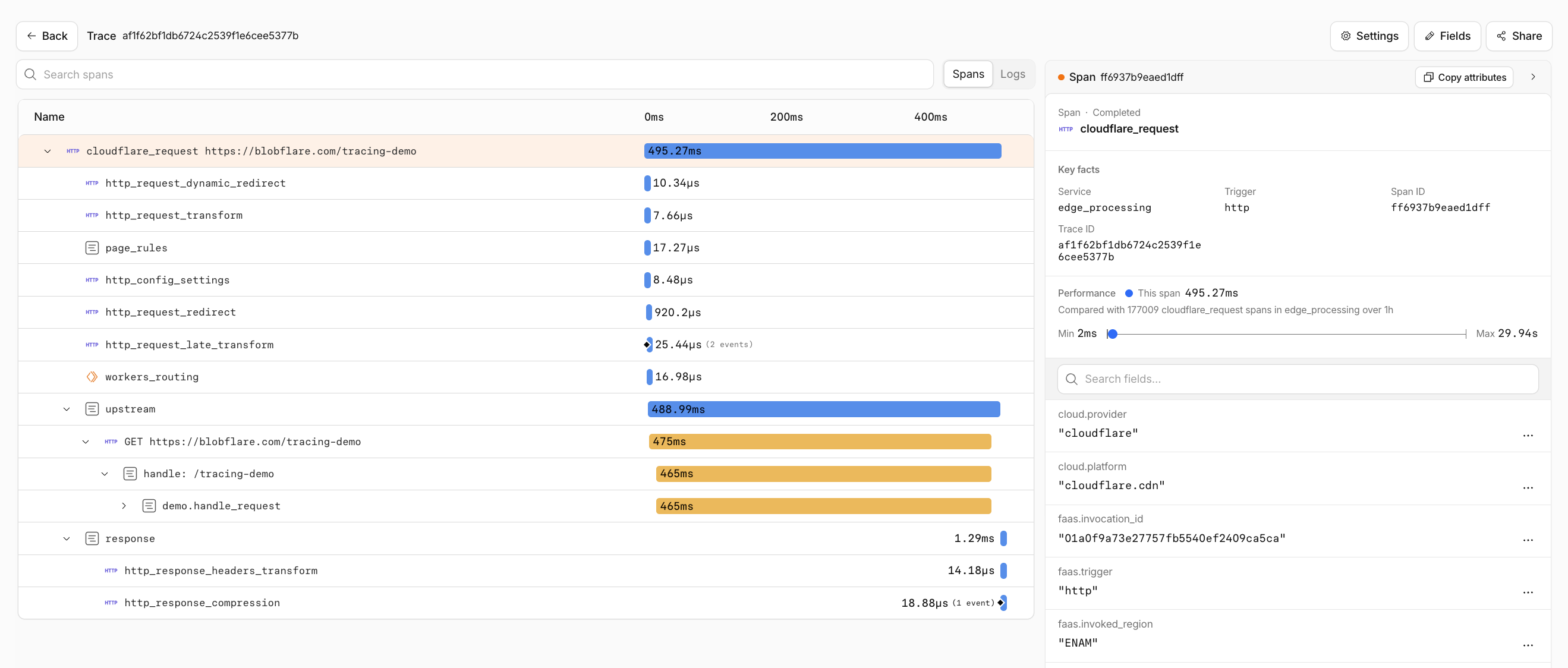Collapse the GET blobflare.com span
The image size is (1568, 668).
pos(85,442)
